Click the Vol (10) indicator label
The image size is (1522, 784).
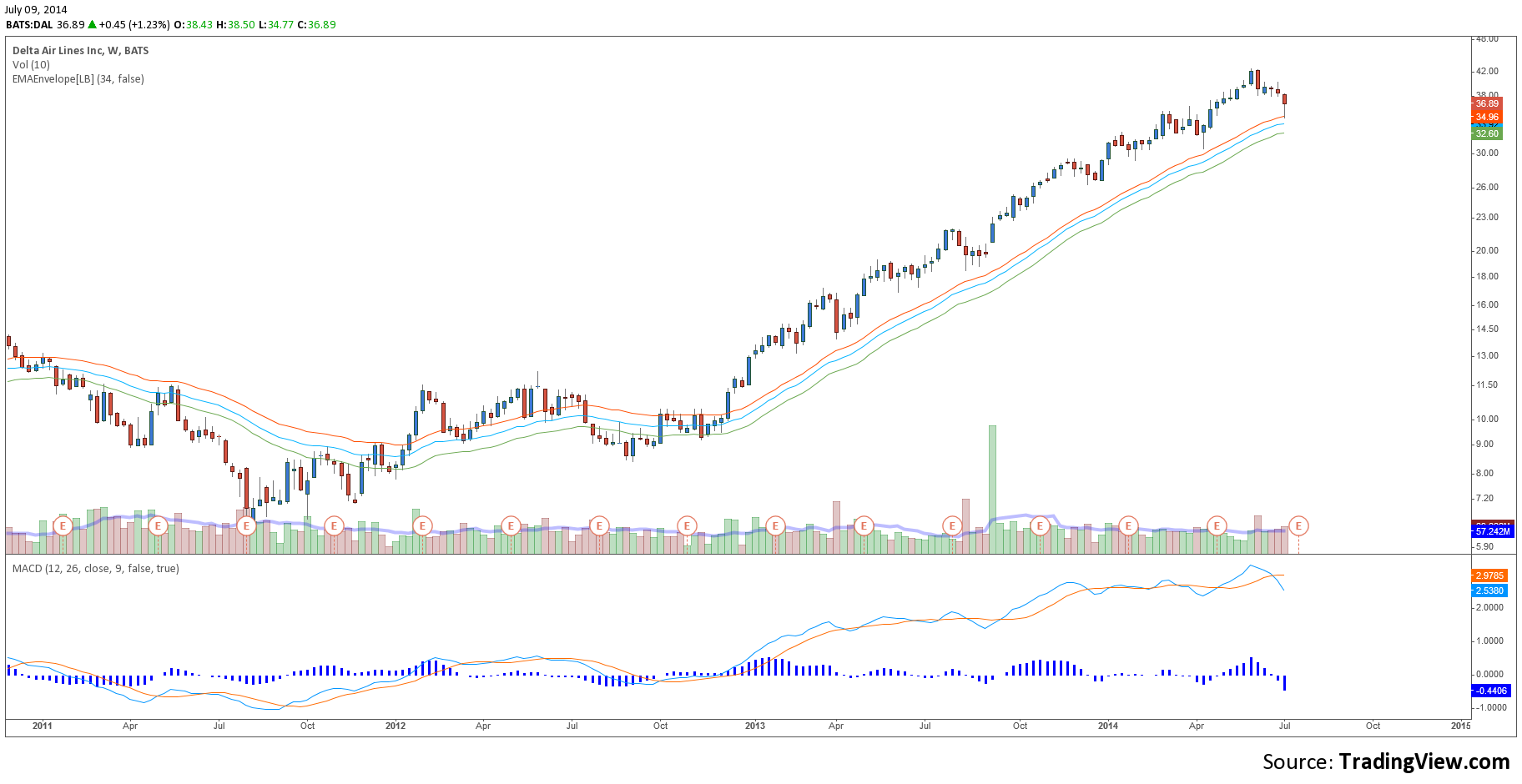coord(31,65)
